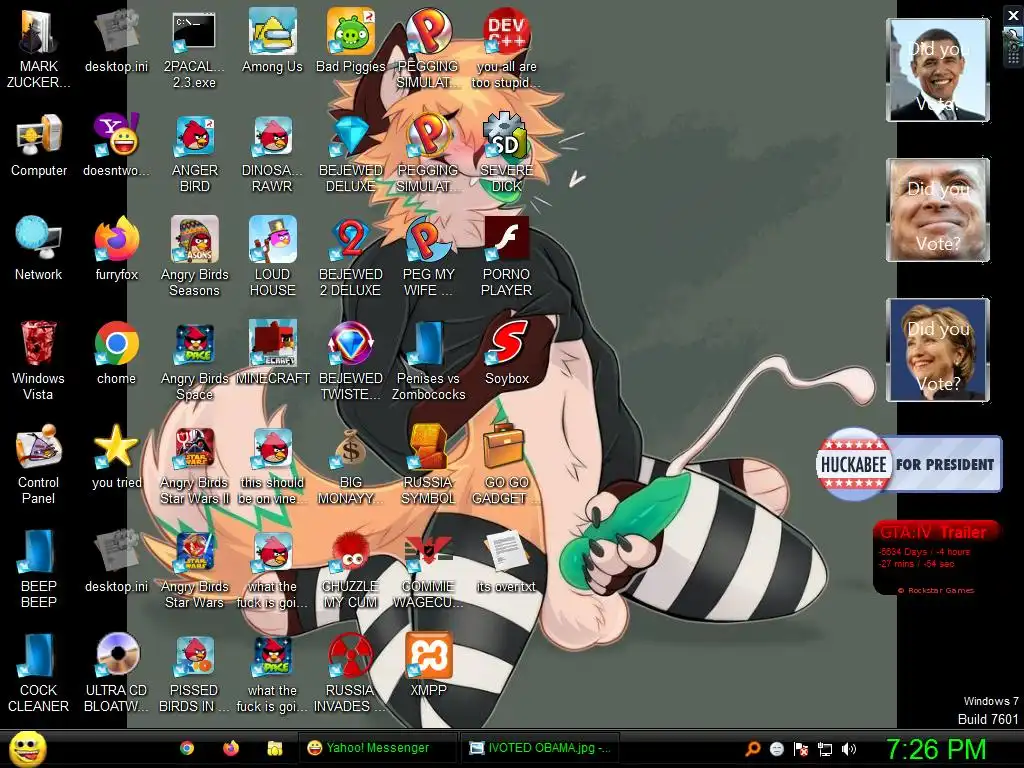The height and width of the screenshot is (768, 1024).
Task: Select the ANGER BIRD shortcut
Action: (194, 153)
